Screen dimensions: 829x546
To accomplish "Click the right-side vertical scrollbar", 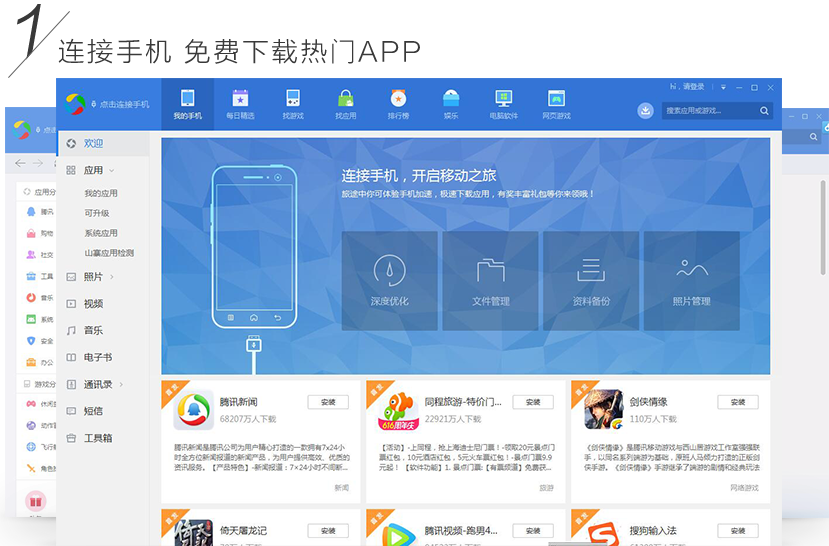I will click(x=823, y=227).
